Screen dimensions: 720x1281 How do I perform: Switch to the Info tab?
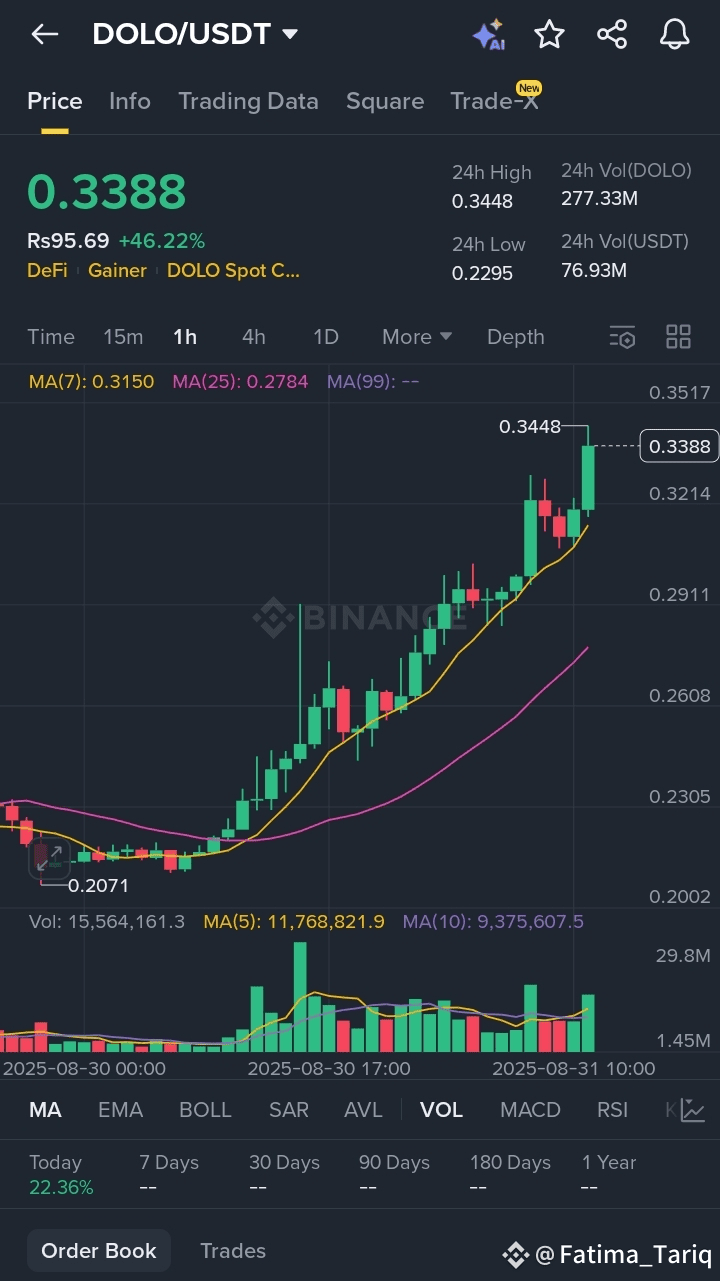(x=130, y=101)
